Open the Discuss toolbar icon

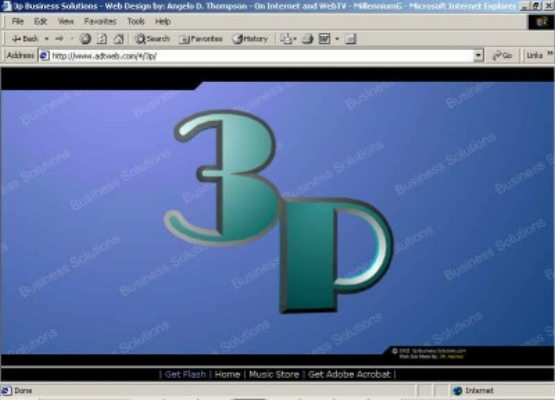pos(350,39)
